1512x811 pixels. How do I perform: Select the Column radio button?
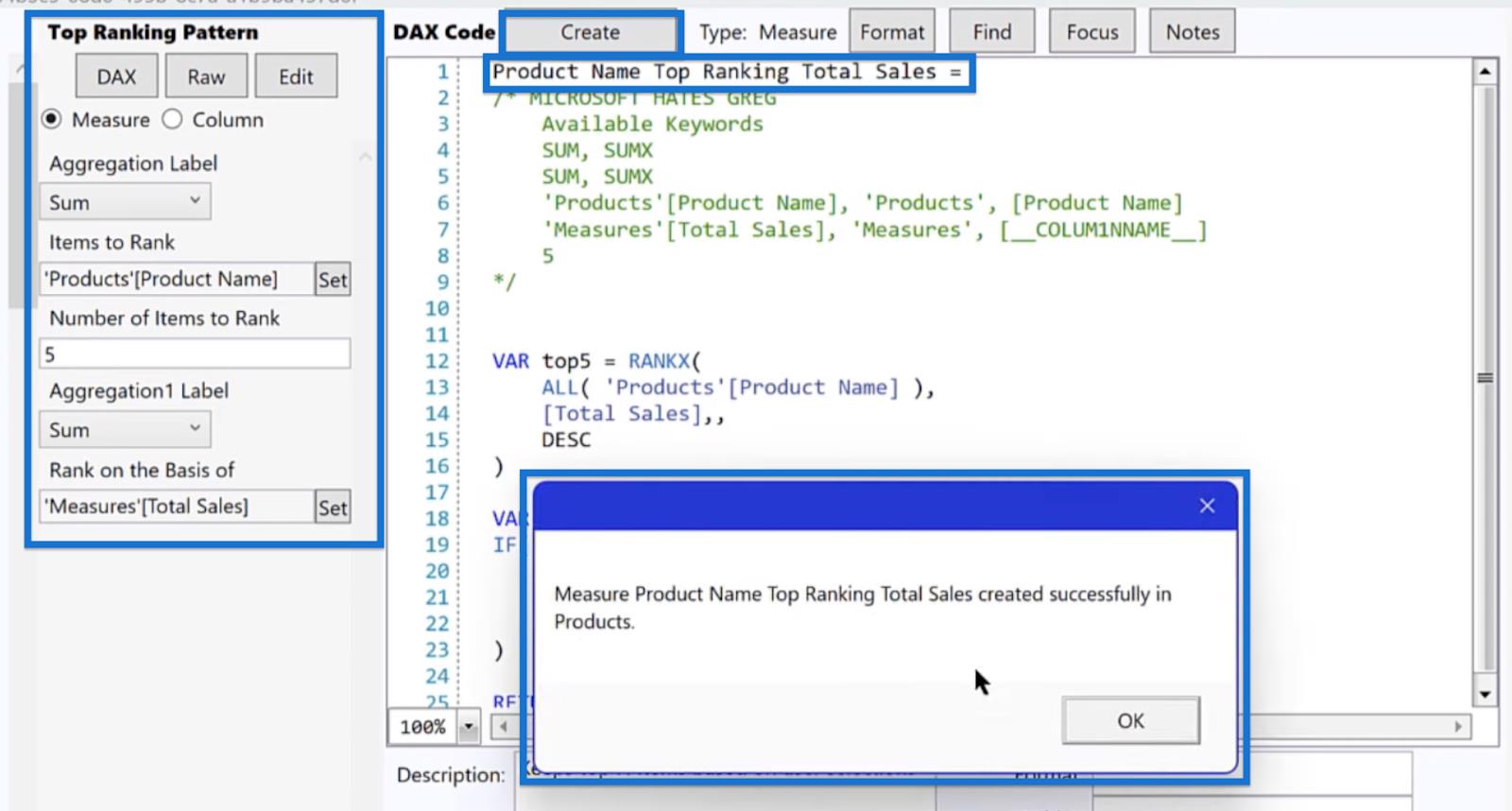coord(172,119)
